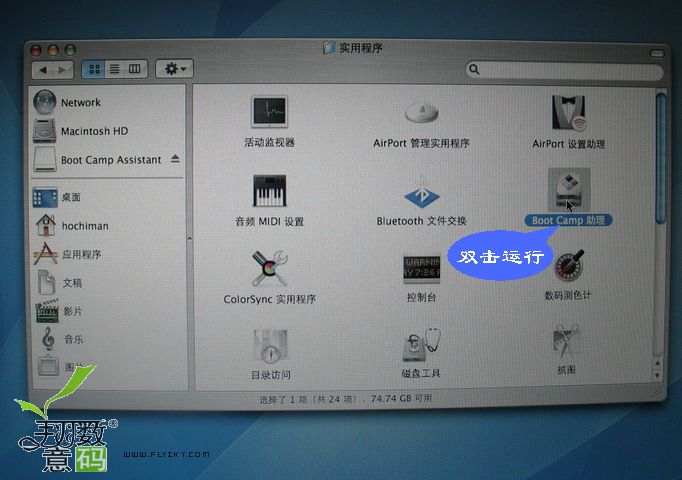This screenshot has width=682, height=480.
Task: Select the Bluetooth 文件交换 icon
Action: (421, 192)
